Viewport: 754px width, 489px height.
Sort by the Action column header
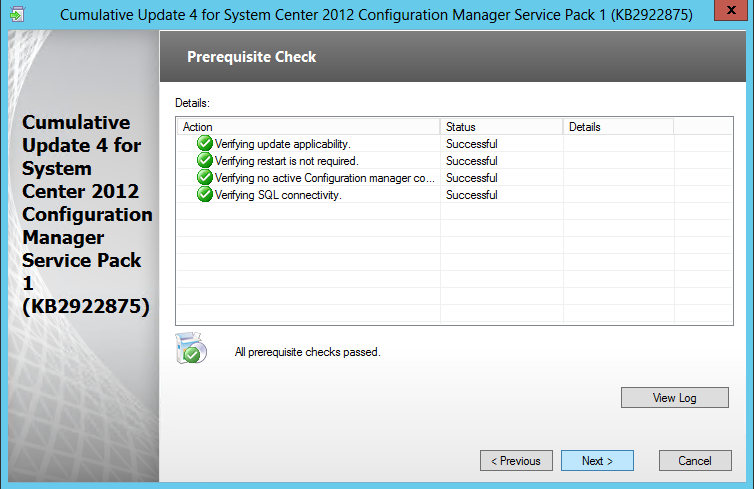[x=308, y=127]
